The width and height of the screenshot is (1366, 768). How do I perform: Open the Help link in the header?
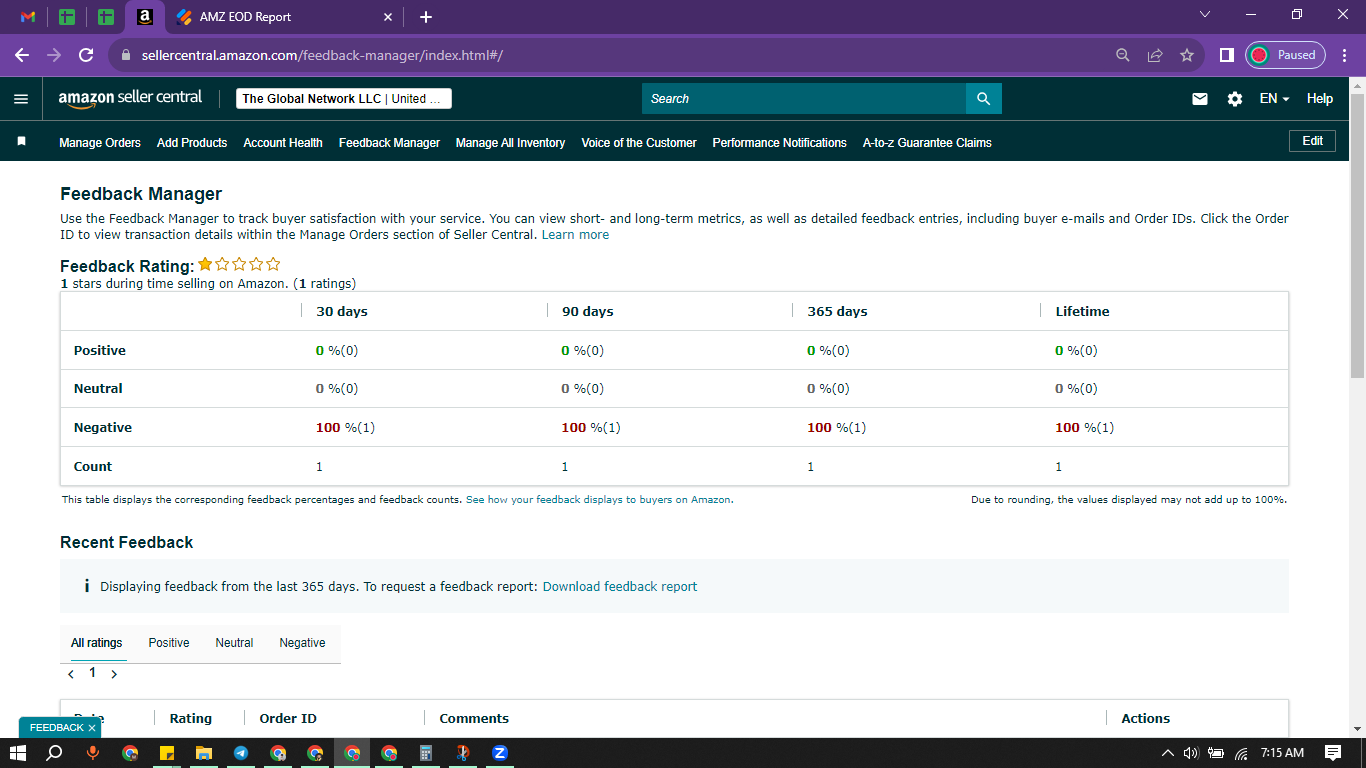point(1320,99)
